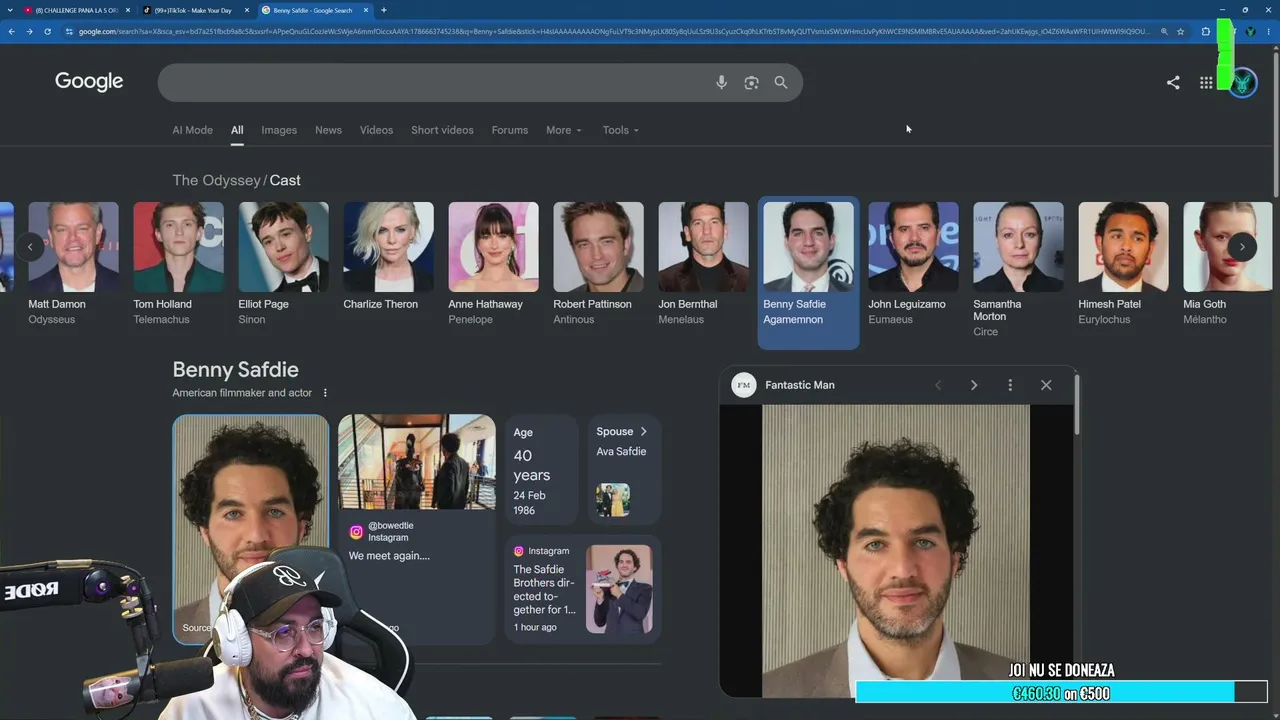The height and width of the screenshot is (720, 1280).
Task: Open the Chrome three-dot menu
Action: (x=1268, y=32)
